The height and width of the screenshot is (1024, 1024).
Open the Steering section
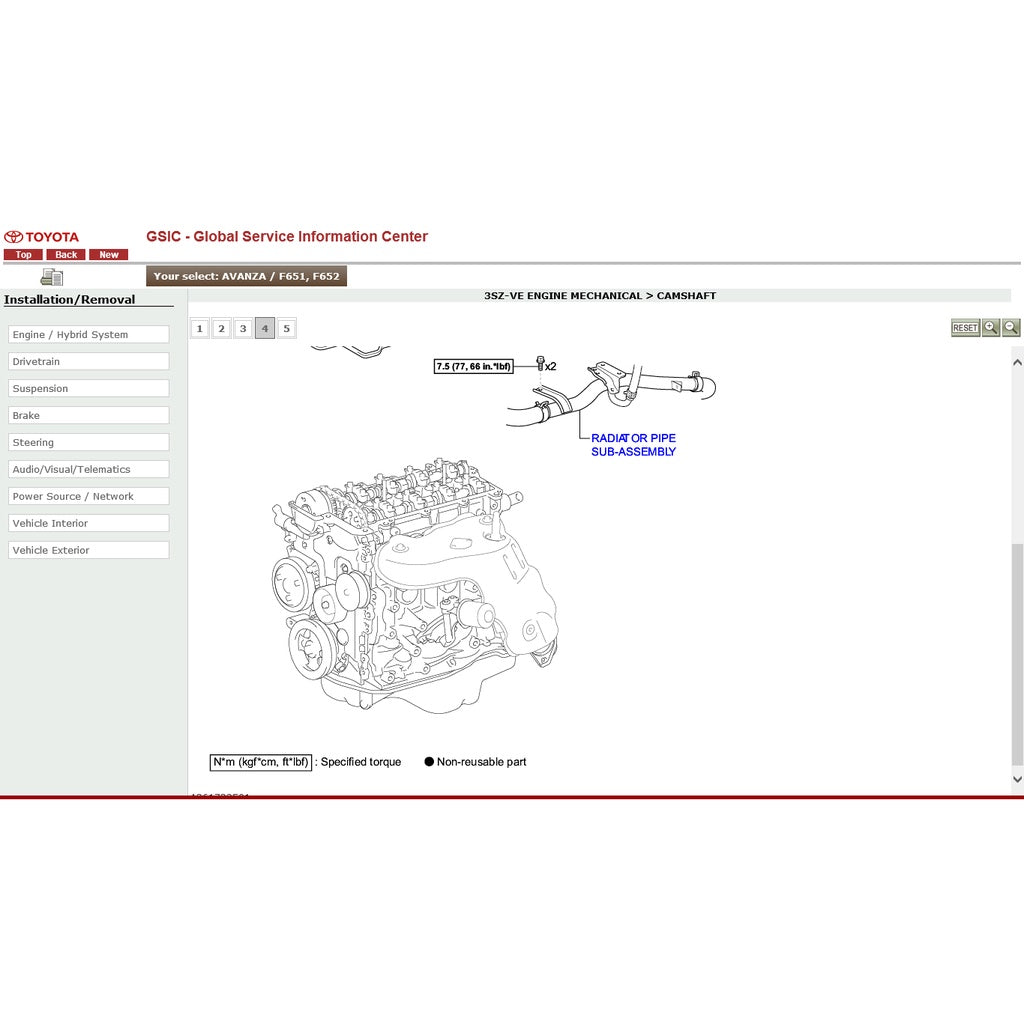(88, 442)
